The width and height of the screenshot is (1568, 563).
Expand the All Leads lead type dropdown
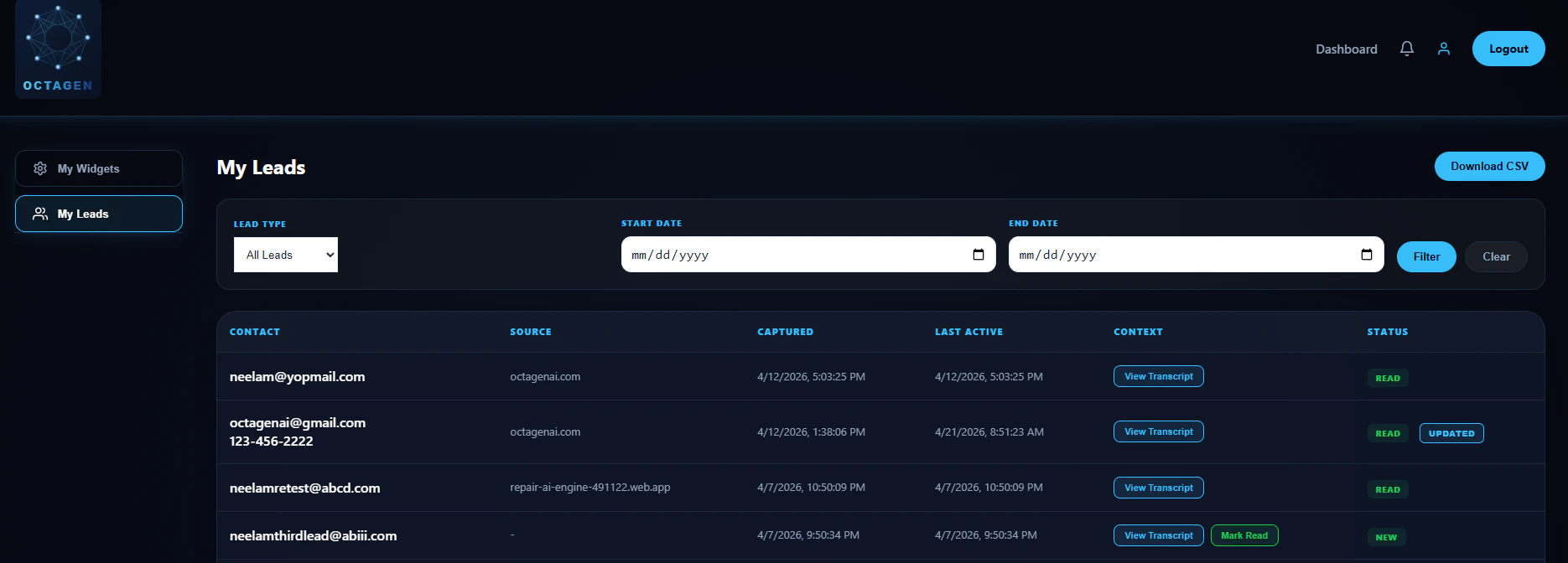(286, 255)
